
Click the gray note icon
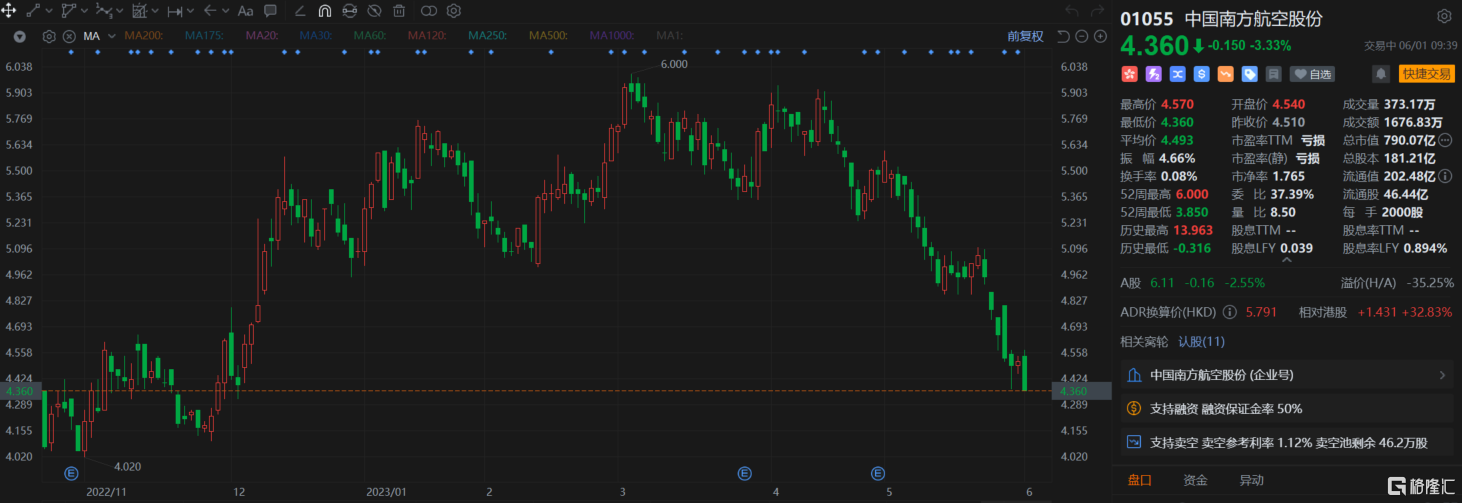tap(1273, 73)
